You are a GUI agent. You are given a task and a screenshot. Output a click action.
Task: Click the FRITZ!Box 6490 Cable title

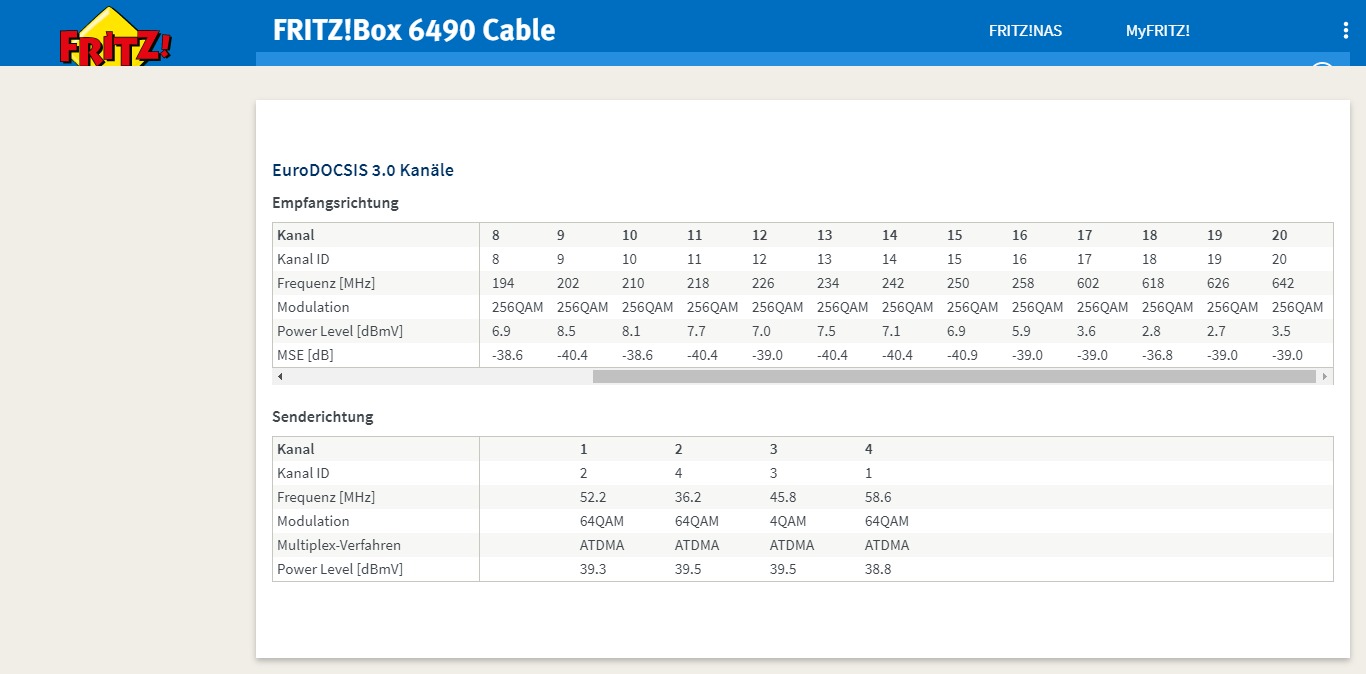(x=414, y=30)
